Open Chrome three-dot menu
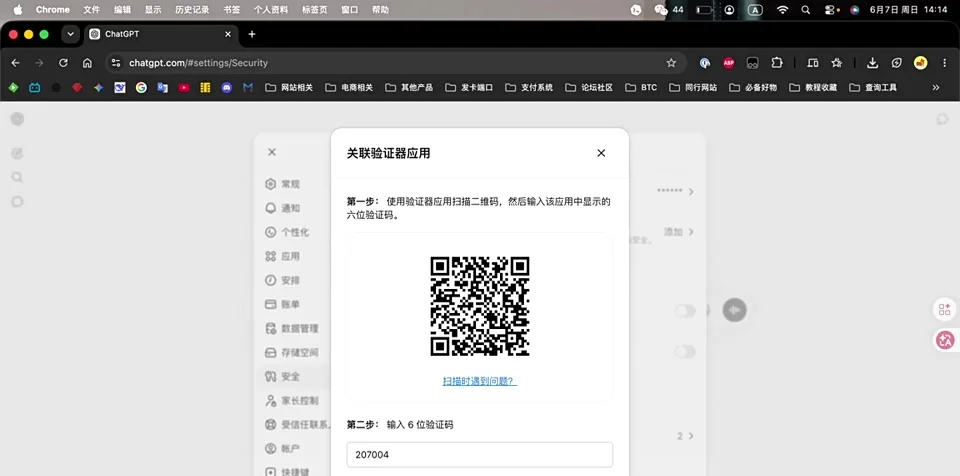The image size is (960, 476). pyautogui.click(x=944, y=63)
